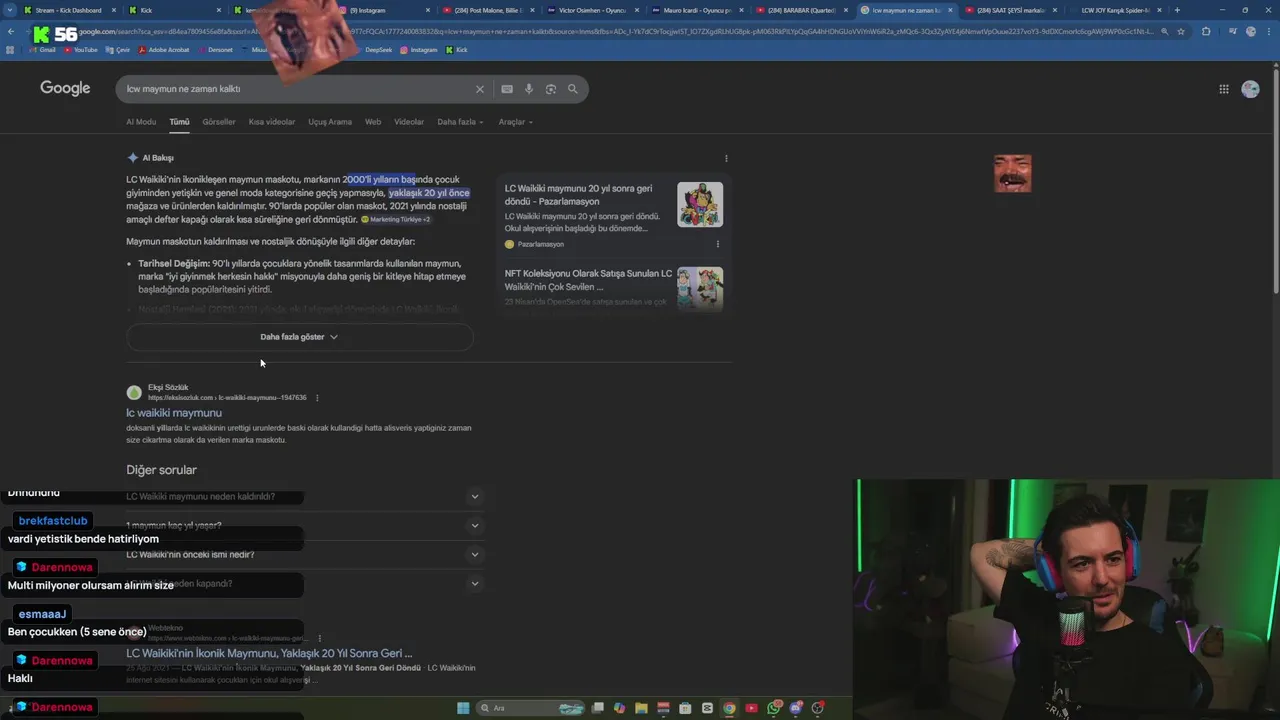Image resolution: width=1280 pixels, height=720 pixels.
Task: Open AI Bakışı options three-dot menu
Action: pos(726,158)
